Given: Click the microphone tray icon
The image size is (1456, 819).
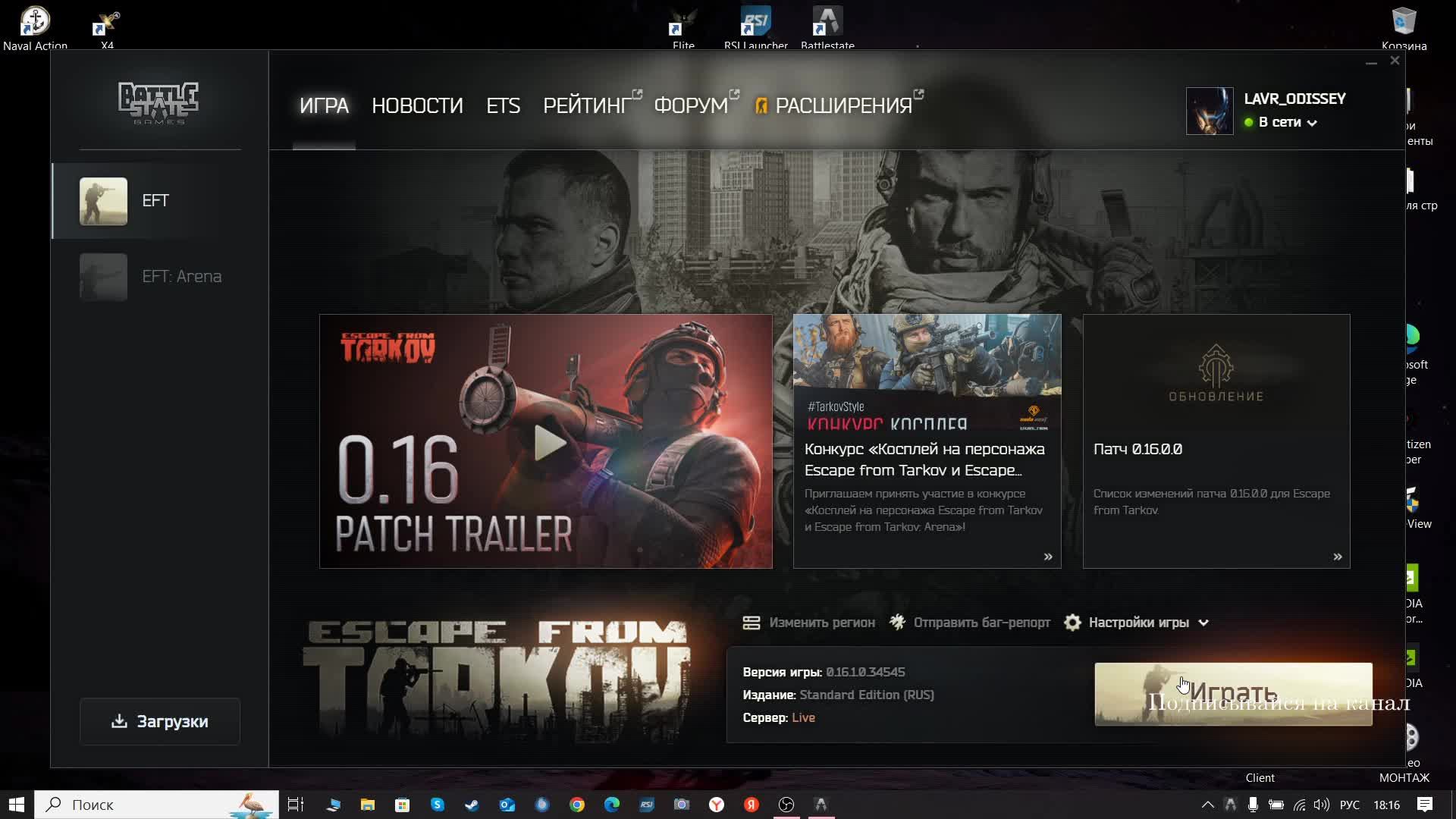Looking at the screenshot, I should pos(1254,805).
